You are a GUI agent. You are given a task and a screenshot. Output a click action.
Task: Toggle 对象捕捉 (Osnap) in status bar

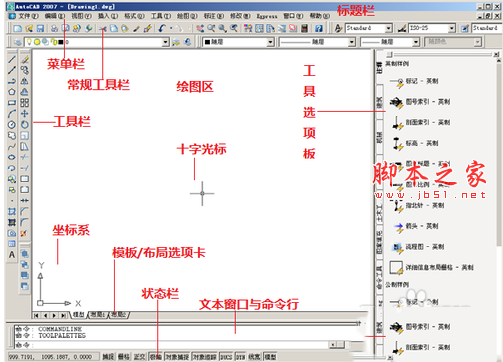177,357
